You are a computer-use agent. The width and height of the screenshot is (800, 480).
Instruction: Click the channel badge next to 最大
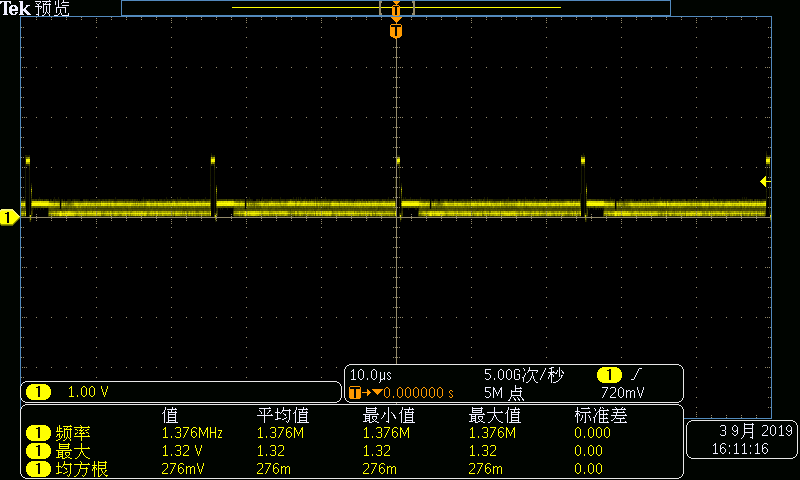pyautogui.click(x=38, y=451)
